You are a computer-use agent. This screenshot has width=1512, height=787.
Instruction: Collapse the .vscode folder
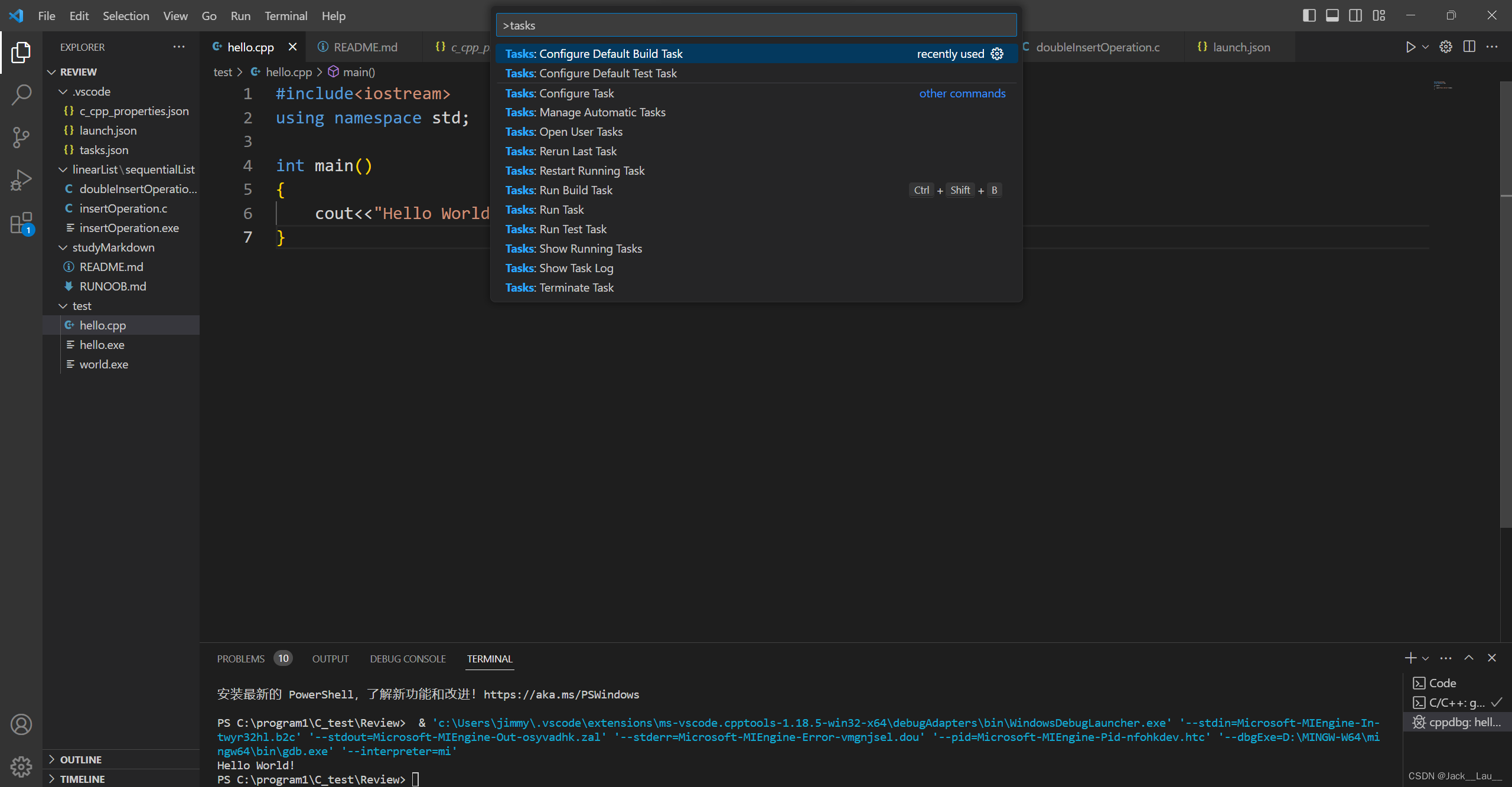120,92
